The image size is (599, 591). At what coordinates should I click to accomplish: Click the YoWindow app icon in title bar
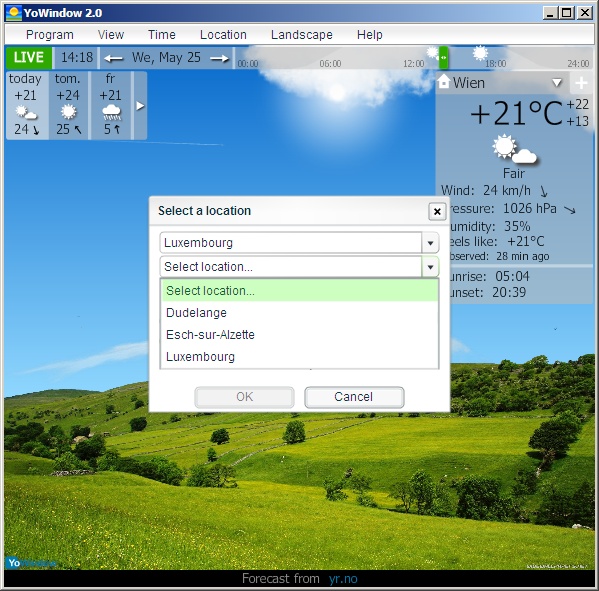click(14, 13)
